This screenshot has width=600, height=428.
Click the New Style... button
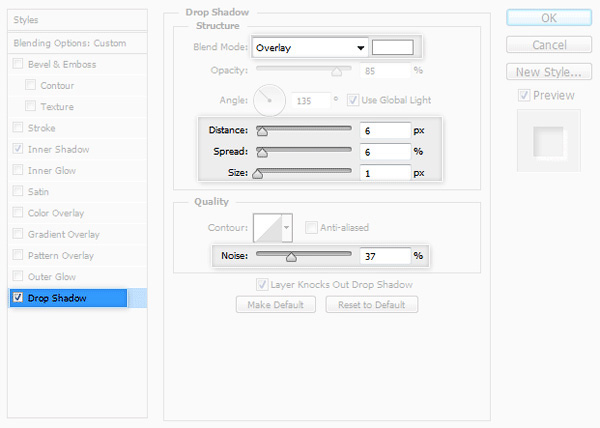coord(549,72)
